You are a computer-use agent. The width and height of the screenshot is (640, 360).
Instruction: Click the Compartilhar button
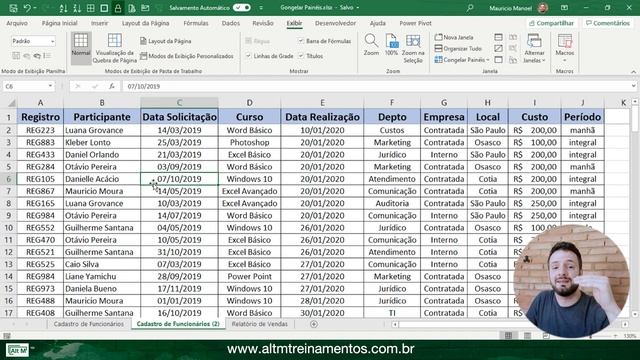tap(551, 23)
